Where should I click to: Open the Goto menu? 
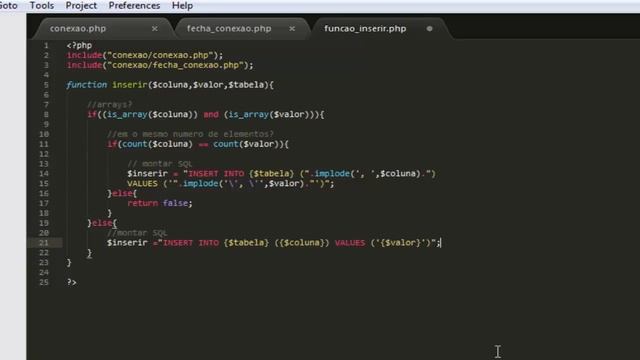[8, 6]
